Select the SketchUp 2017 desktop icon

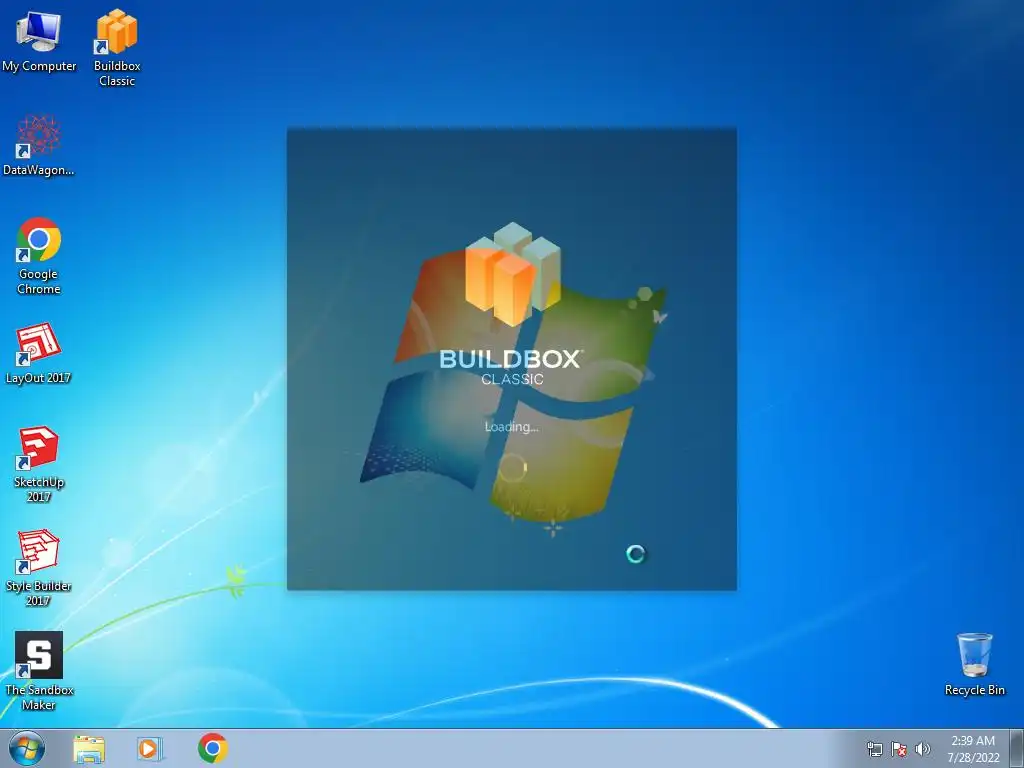[x=39, y=464]
